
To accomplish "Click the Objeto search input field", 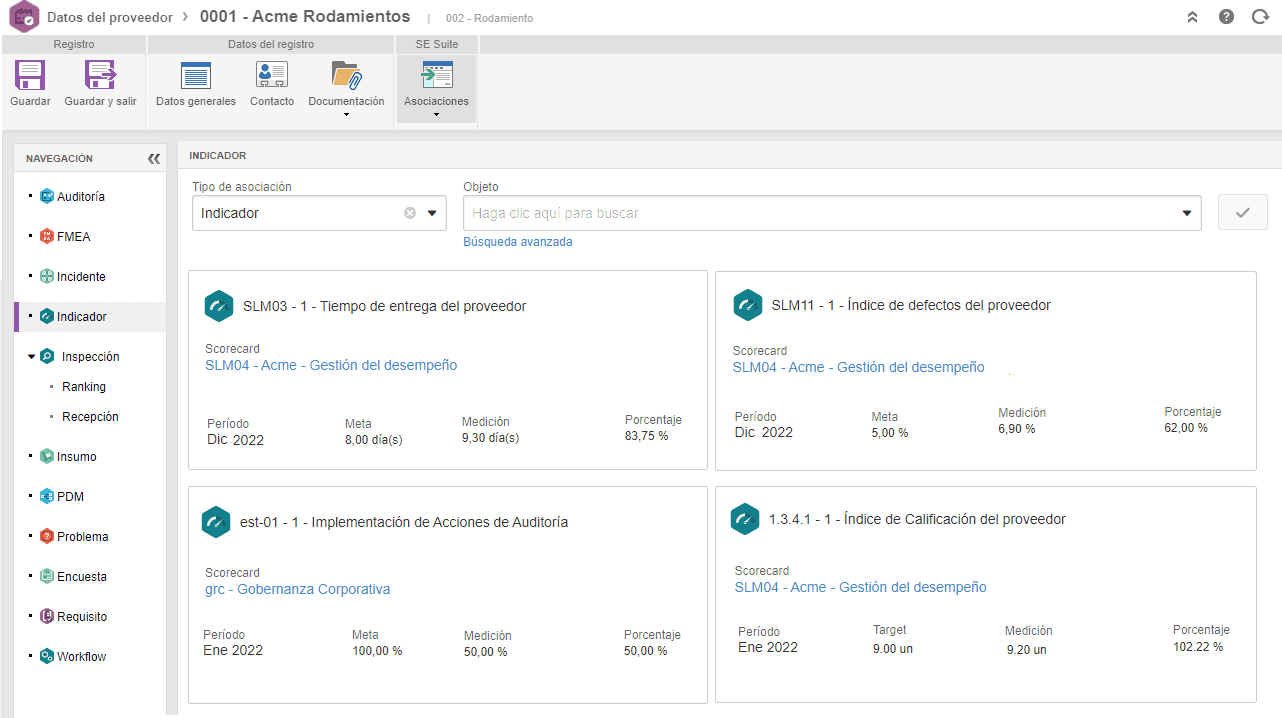I will click(821, 213).
